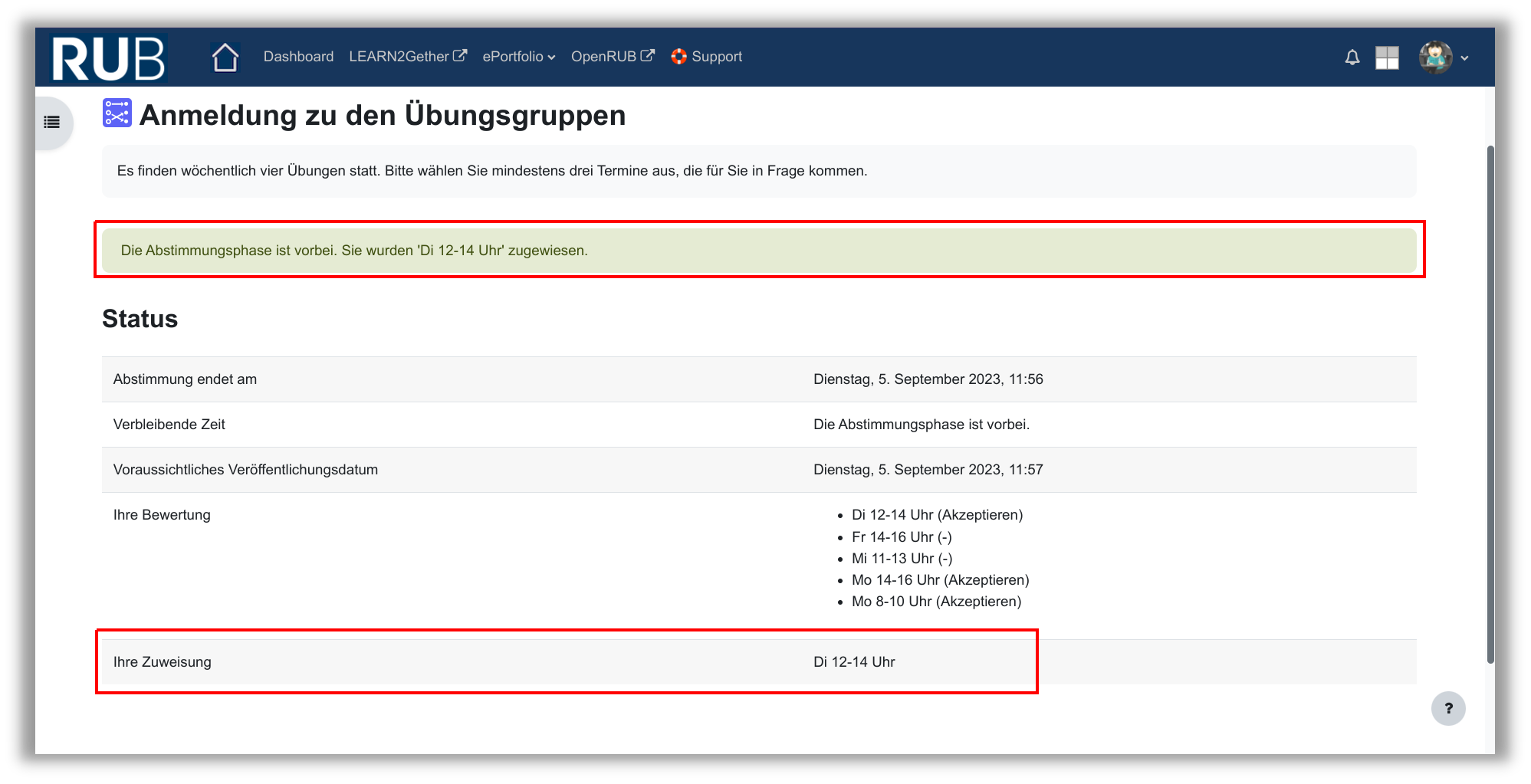The width and height of the screenshot is (1531, 784).
Task: Click 'Mo 14-16 Uhr (Akzeptieren)' list entry
Action: coord(940,580)
